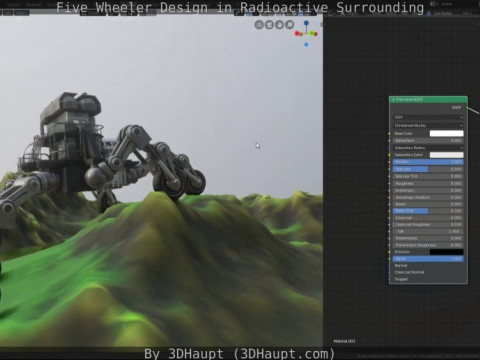480x360 pixels.
Task: Click the Specular Tint slider
Action: 428,176
